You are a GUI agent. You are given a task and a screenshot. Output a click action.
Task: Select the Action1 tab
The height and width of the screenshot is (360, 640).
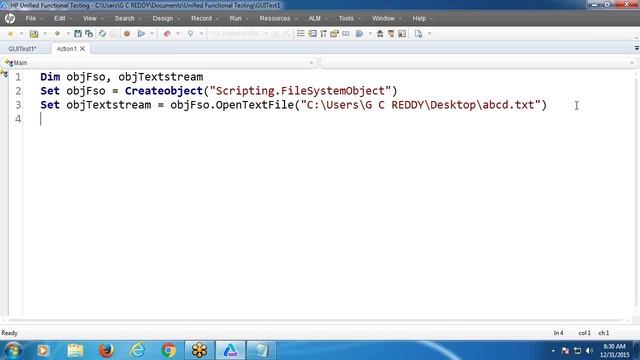point(67,49)
